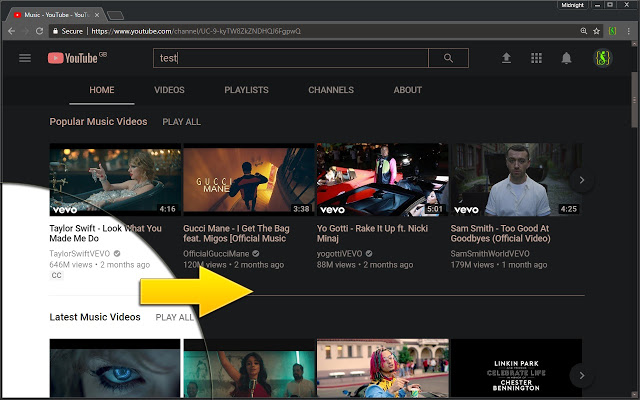Click the 179M views text under Sam Smith
Image resolution: width=640 pixels, height=400 pixels.
click(x=472, y=264)
